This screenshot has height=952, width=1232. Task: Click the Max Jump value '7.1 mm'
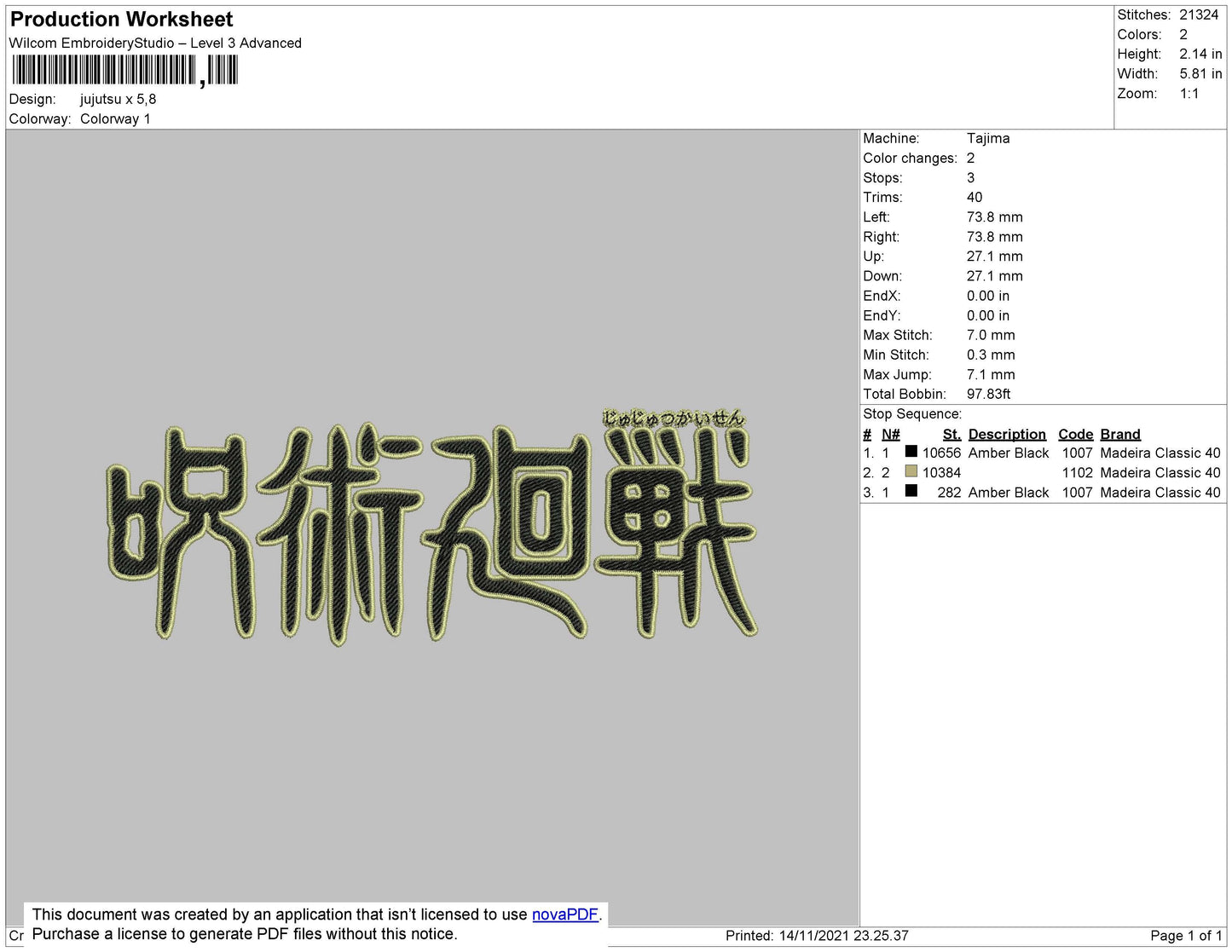991,374
